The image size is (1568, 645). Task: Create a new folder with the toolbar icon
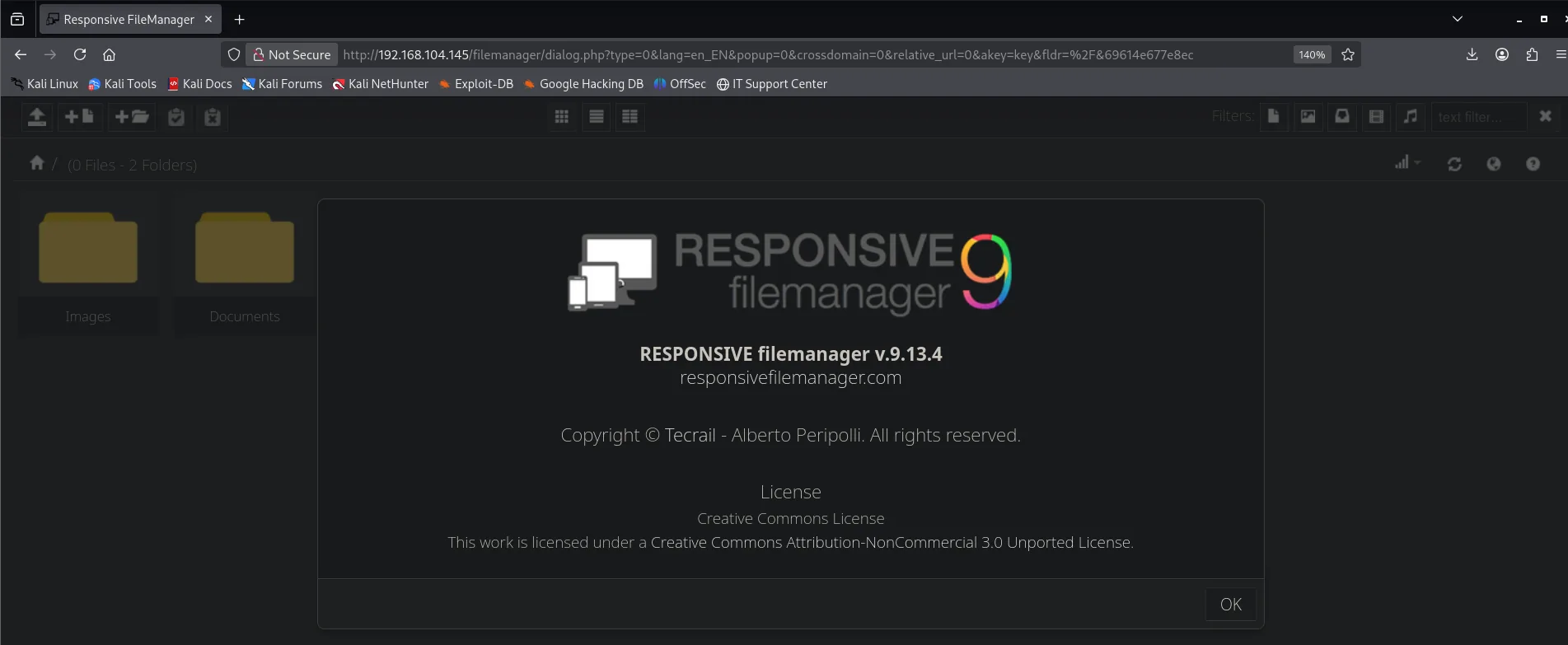click(x=132, y=117)
